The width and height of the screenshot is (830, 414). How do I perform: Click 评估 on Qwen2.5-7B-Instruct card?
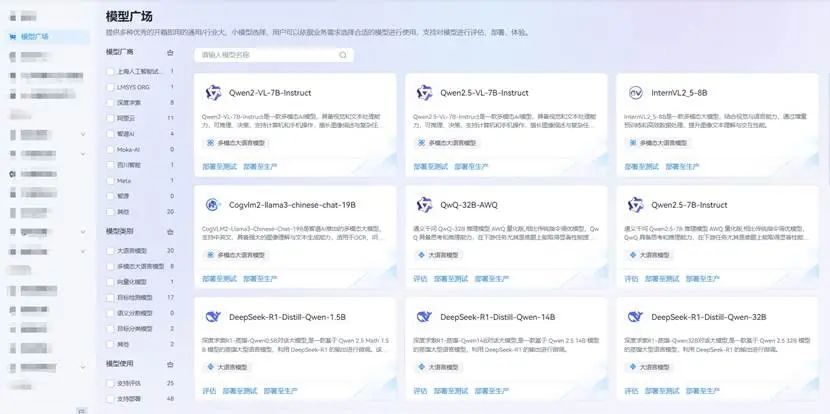tap(631, 278)
